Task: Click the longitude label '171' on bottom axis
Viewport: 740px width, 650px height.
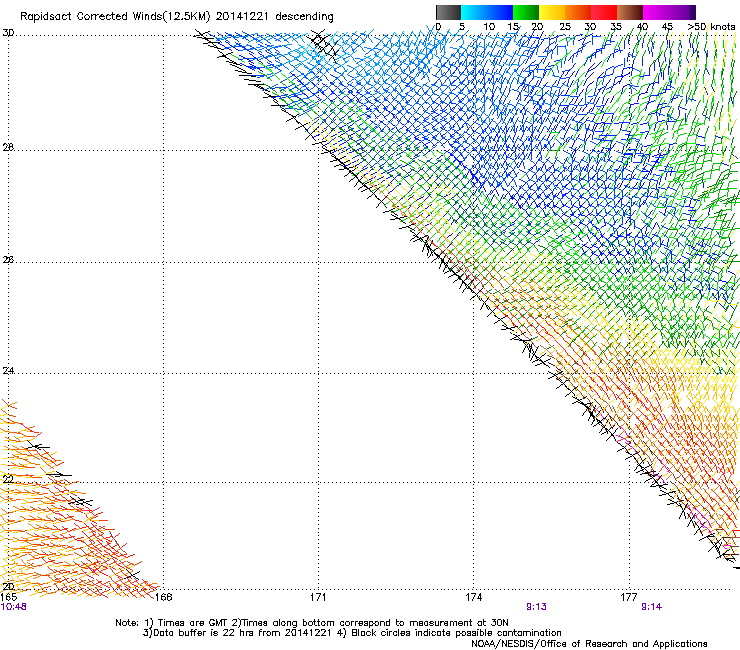Action: tap(318, 597)
